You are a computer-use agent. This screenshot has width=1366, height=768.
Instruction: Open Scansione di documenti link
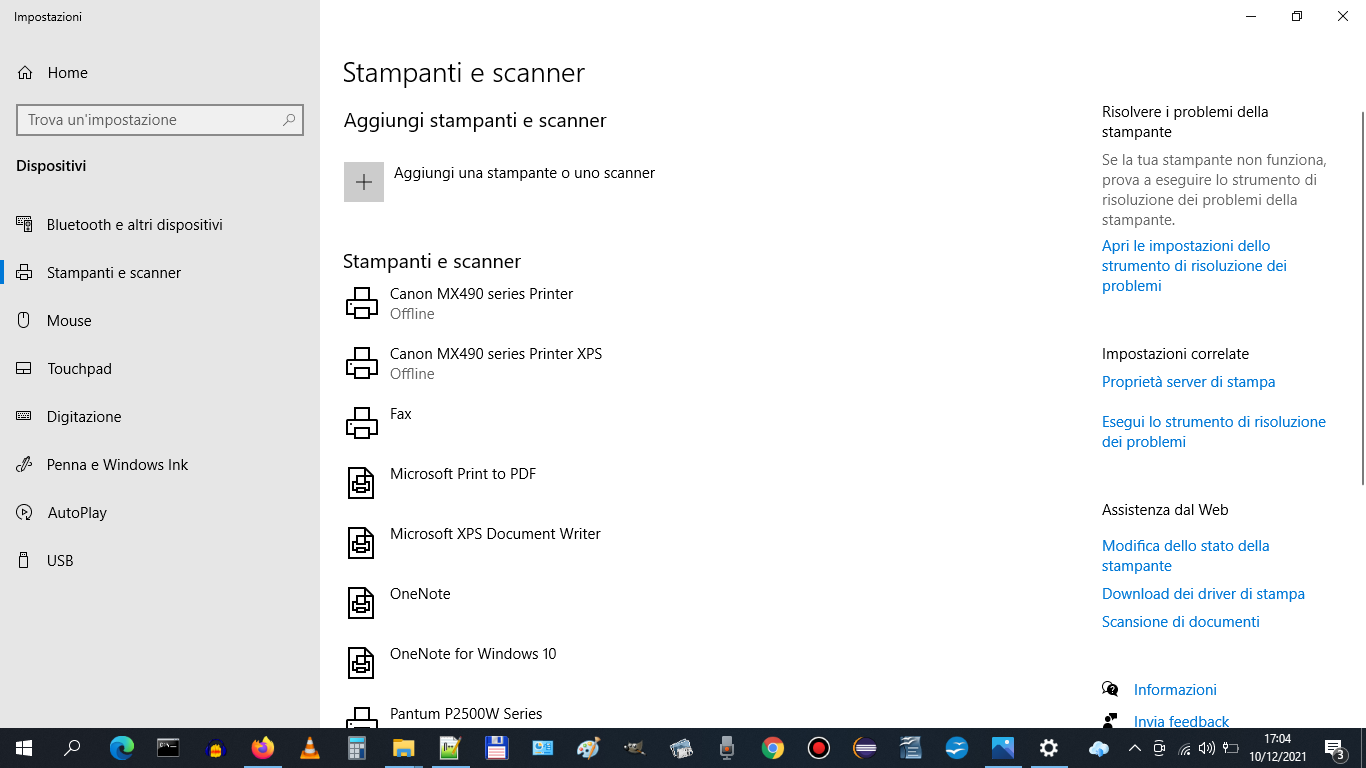[x=1180, y=622]
